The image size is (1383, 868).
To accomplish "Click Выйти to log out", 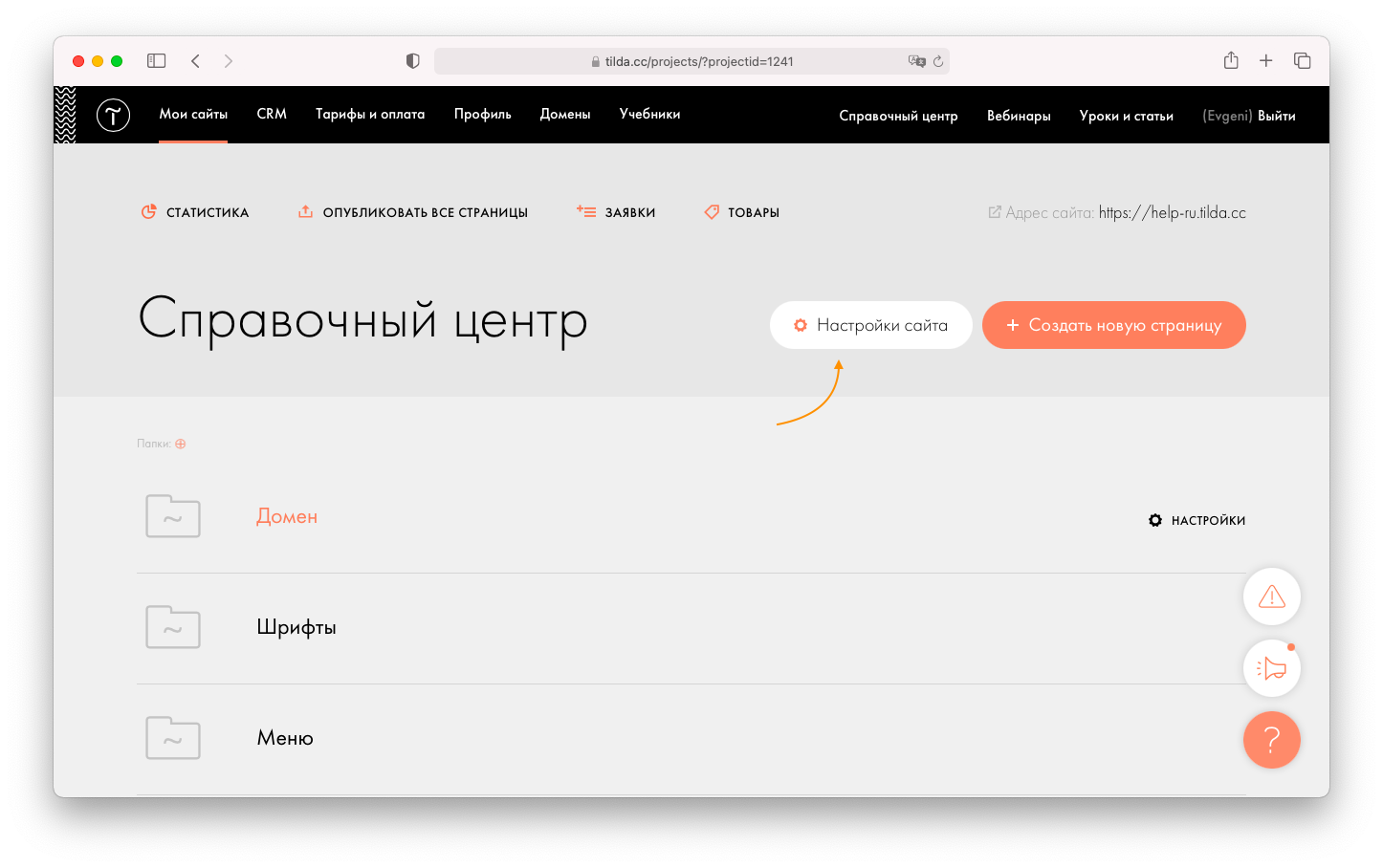I will tap(1277, 116).
